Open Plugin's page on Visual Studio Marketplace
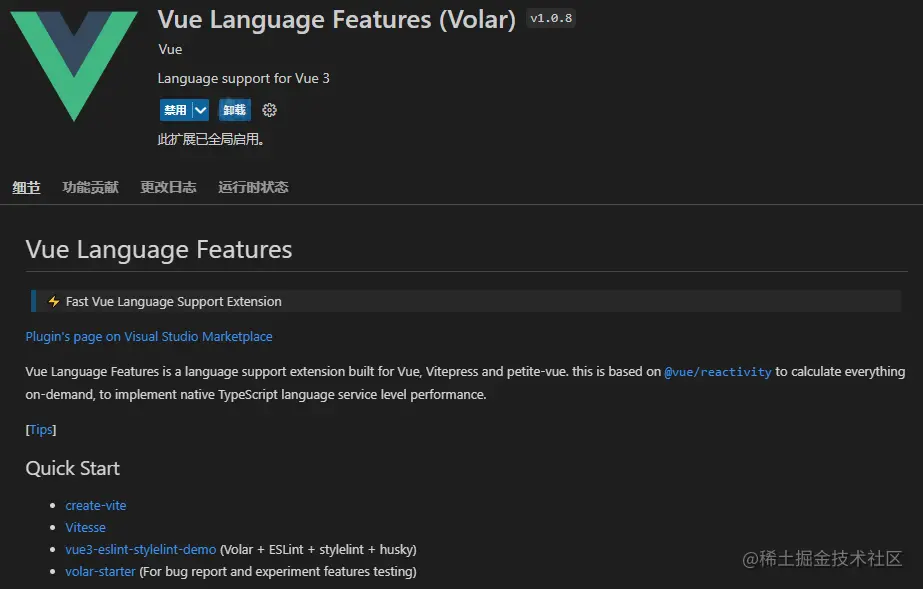 (x=149, y=337)
